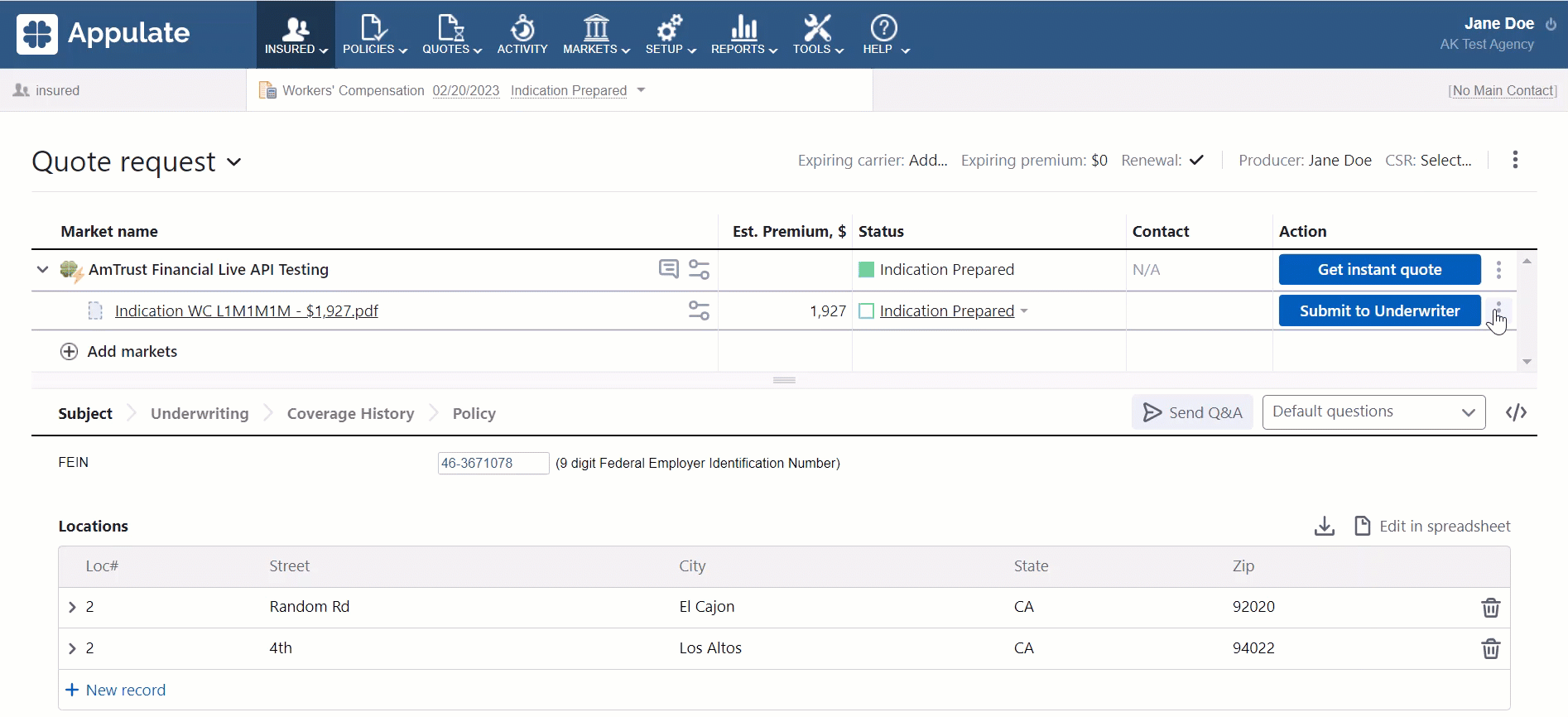Click the El Cajon city cell
The height and width of the screenshot is (717, 1568).
click(707, 606)
